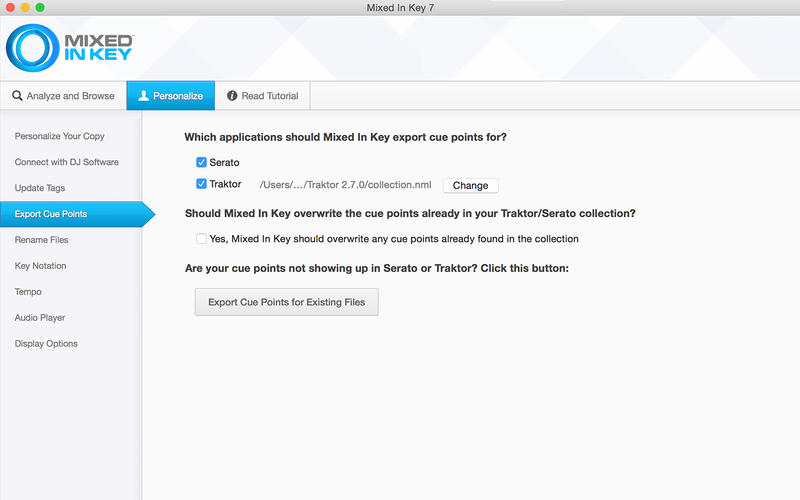Image resolution: width=800 pixels, height=500 pixels.
Task: Open Display Options section
Action: pos(46,343)
